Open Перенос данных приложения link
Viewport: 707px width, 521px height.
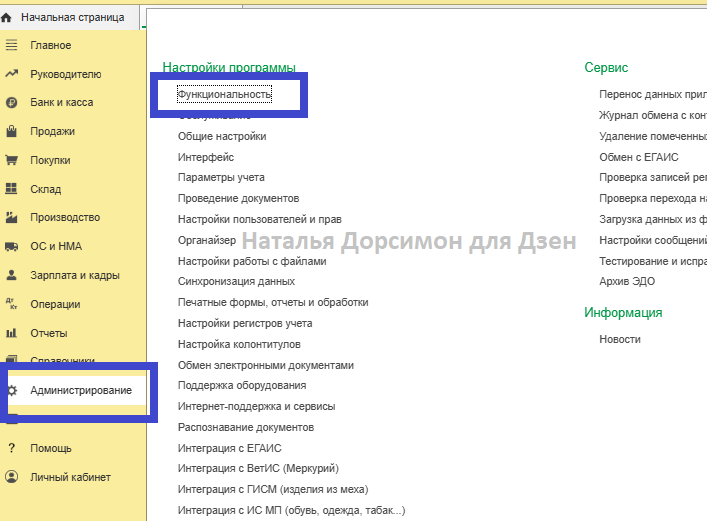click(x=653, y=94)
